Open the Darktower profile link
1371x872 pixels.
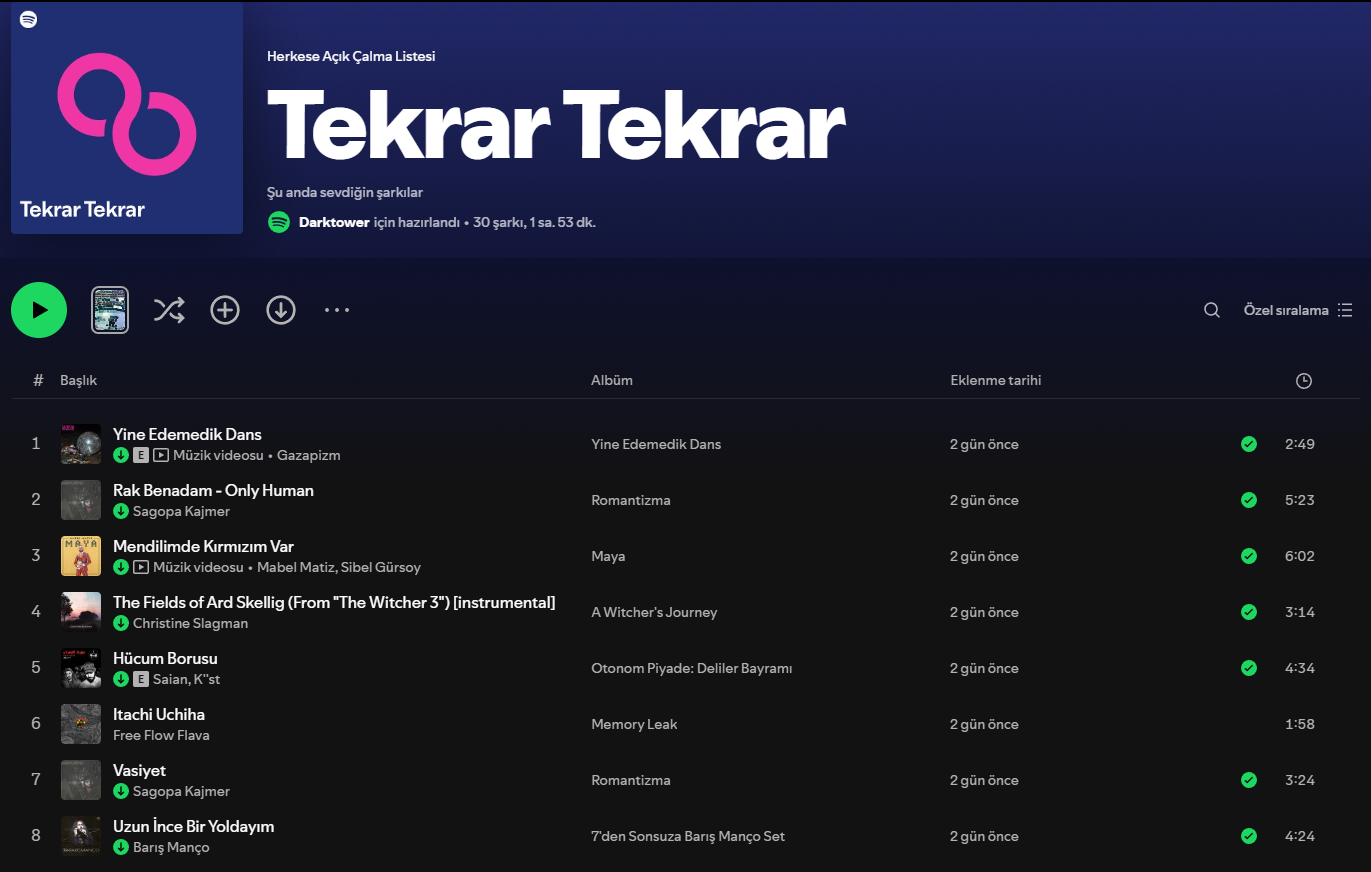point(334,222)
